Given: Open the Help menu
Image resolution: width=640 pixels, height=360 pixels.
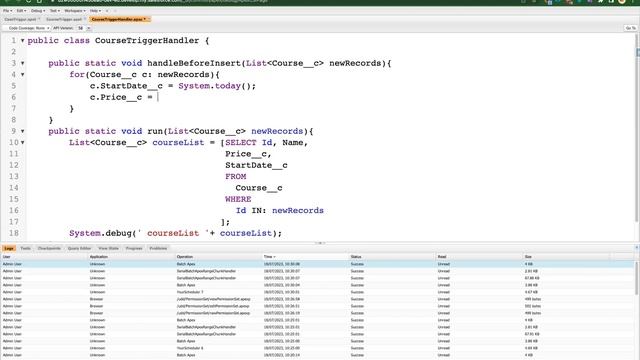Looking at the screenshot, I should coord(95,11).
